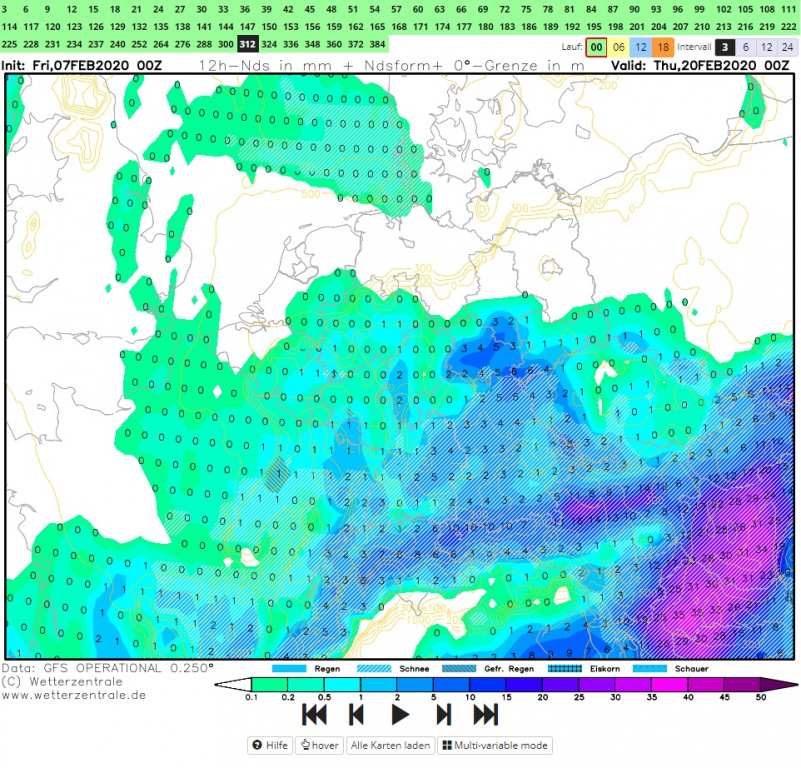This screenshot has height=768, width=801.
Task: Jump to the last forecast frame
Action: [485, 714]
